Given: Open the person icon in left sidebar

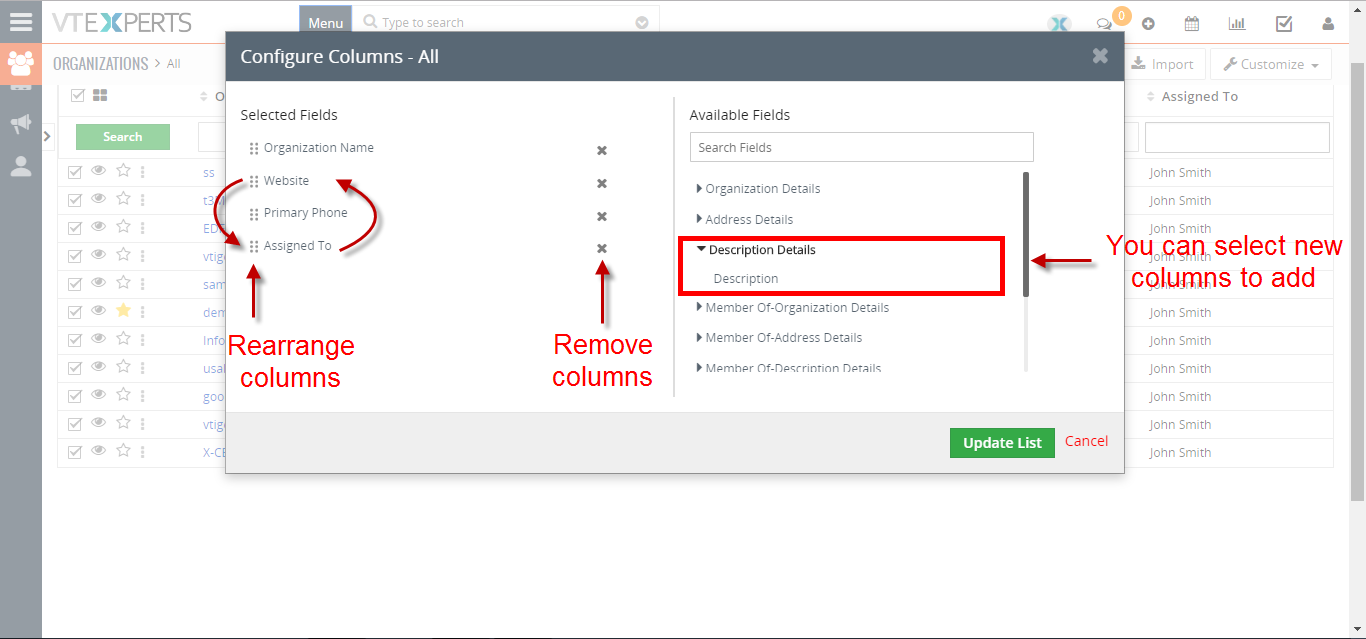Looking at the screenshot, I should (20, 166).
